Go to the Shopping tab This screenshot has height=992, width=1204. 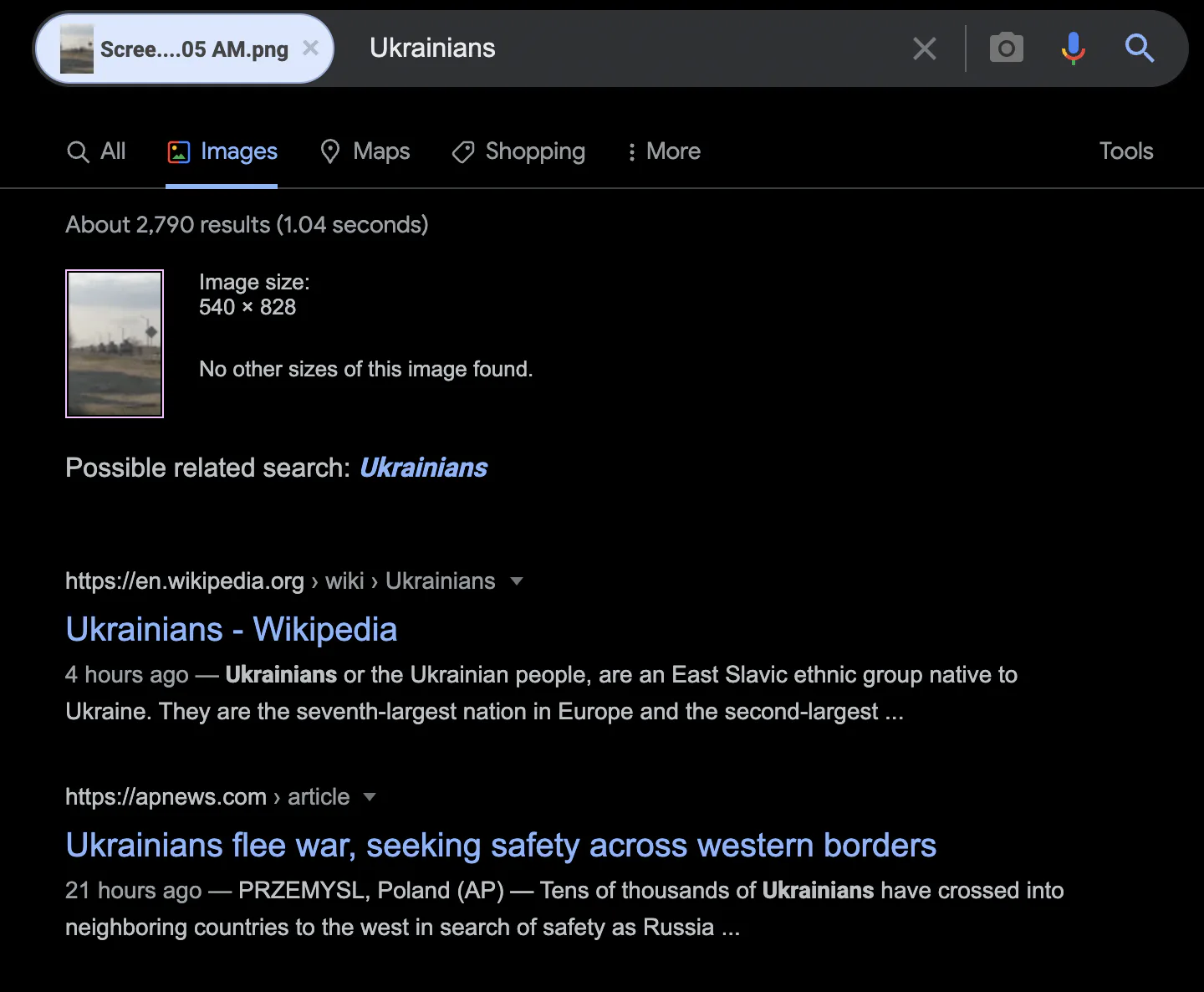(x=518, y=151)
